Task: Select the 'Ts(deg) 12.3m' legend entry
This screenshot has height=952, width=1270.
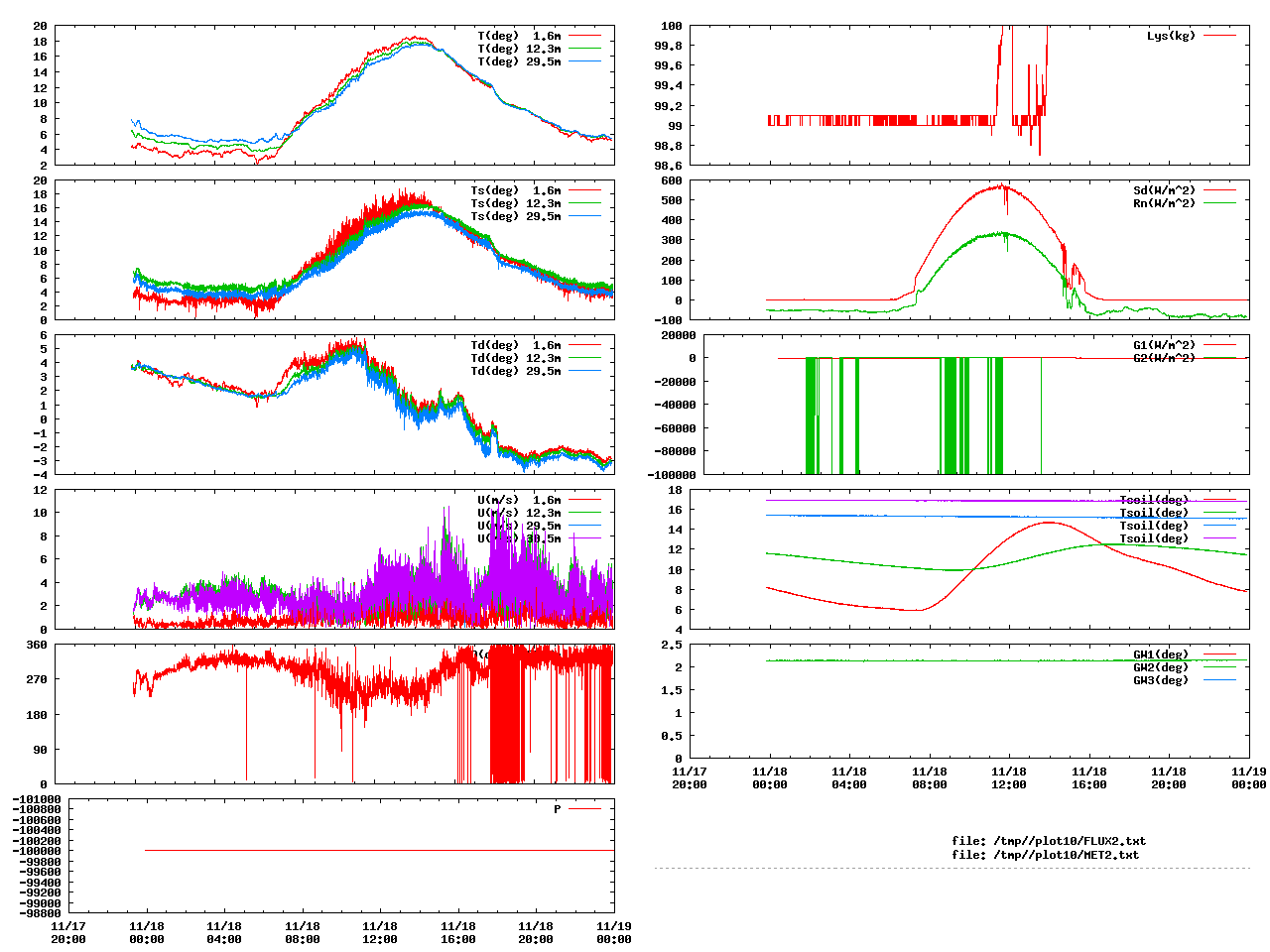Action: coord(516,203)
